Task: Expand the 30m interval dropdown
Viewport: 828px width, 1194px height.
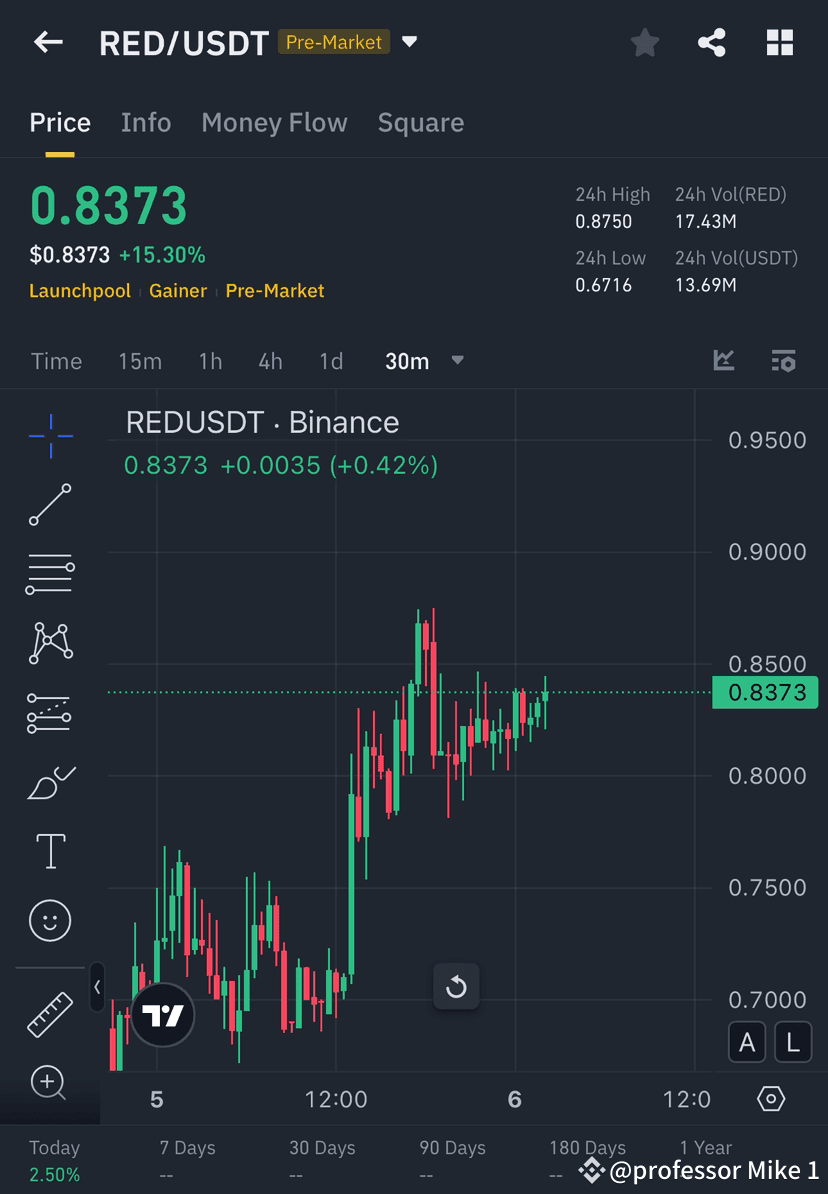Action: click(457, 361)
